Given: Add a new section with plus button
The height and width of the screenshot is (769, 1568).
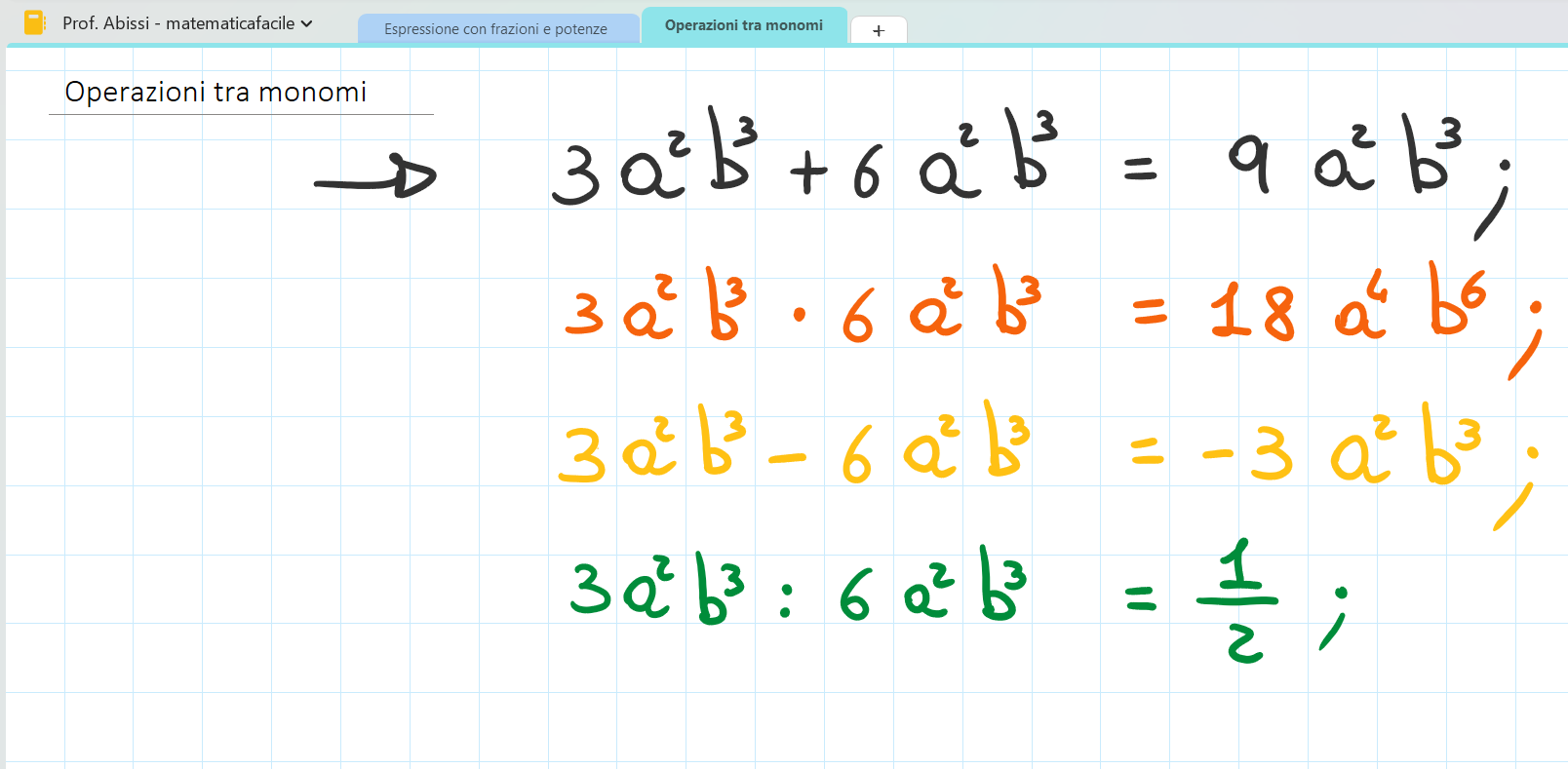Looking at the screenshot, I should tap(878, 30).
